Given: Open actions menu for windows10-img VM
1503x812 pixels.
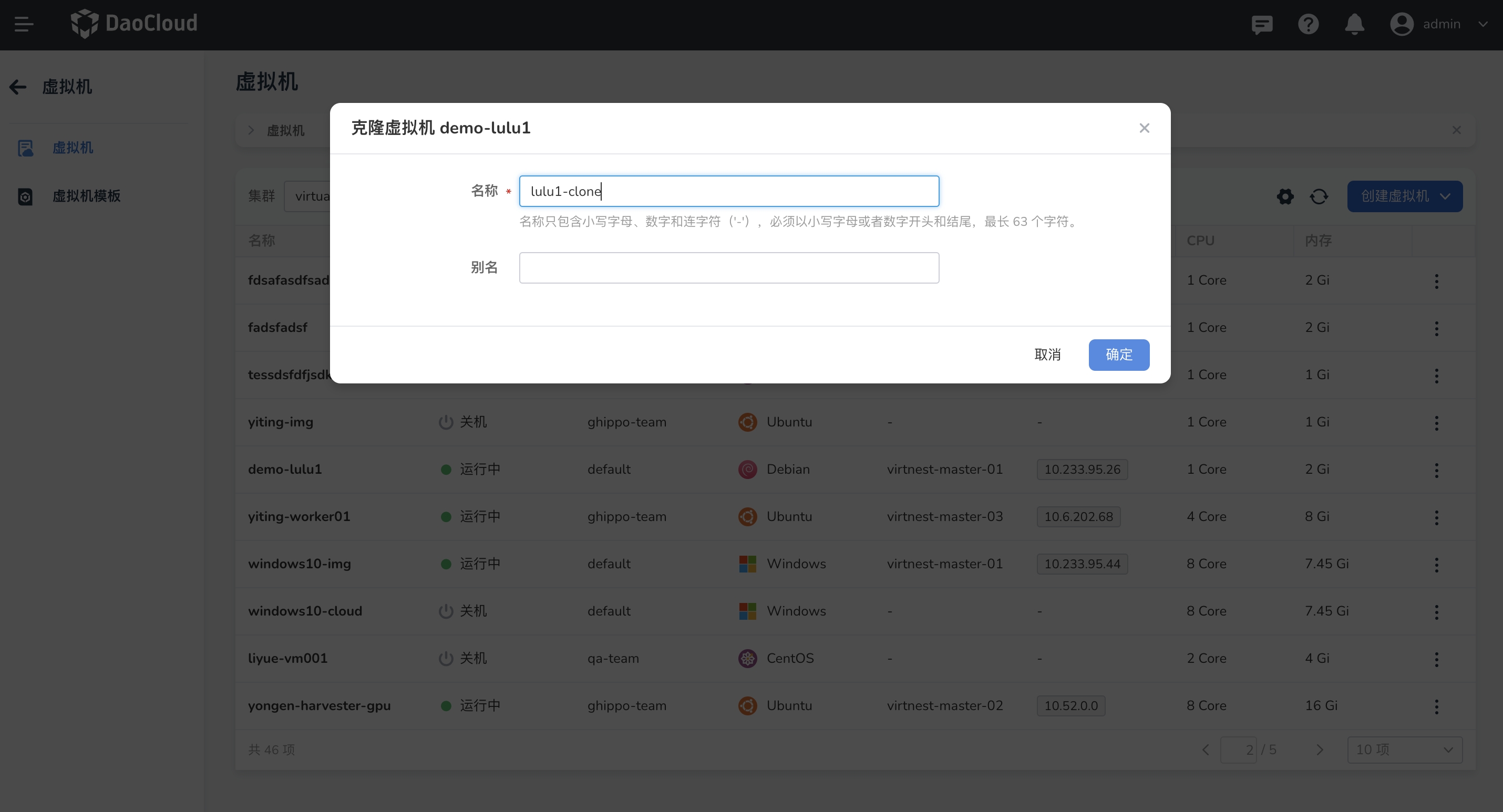Looking at the screenshot, I should click(x=1436, y=564).
